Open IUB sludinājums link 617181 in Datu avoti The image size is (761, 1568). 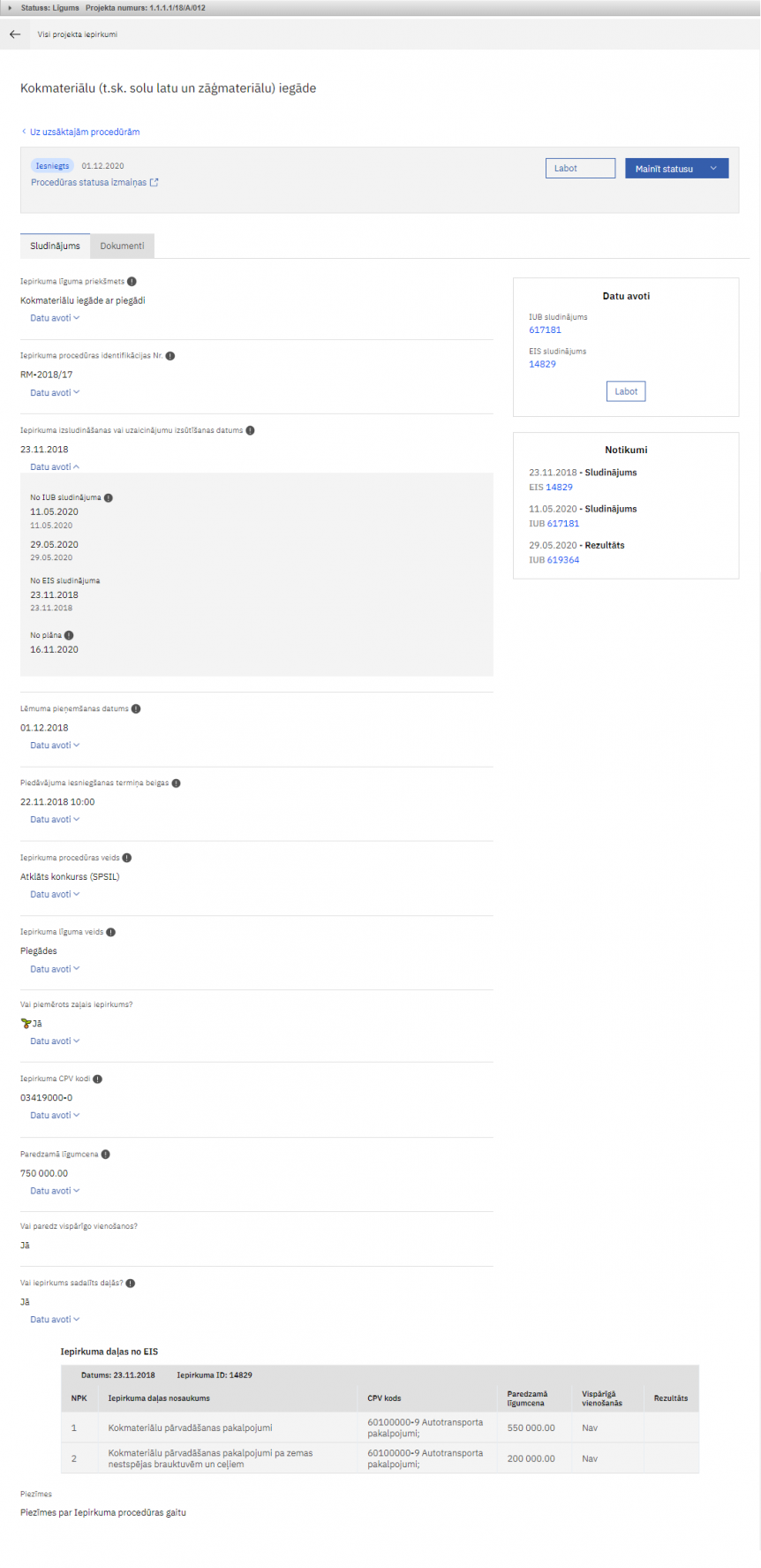point(545,330)
